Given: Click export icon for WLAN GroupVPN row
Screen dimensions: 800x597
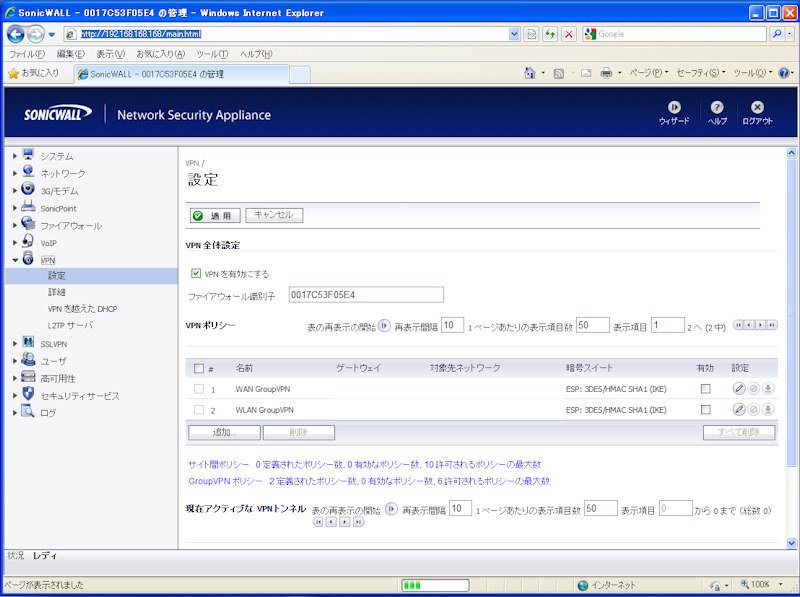Looking at the screenshot, I should point(768,409).
